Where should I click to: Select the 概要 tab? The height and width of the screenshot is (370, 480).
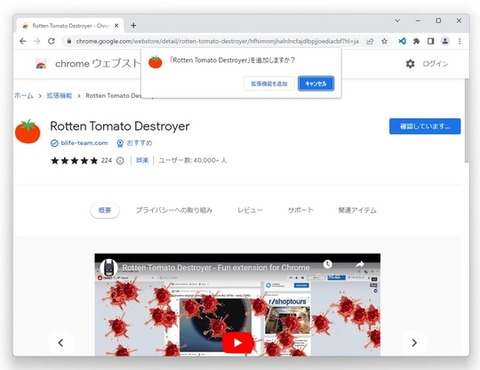pyautogui.click(x=105, y=210)
